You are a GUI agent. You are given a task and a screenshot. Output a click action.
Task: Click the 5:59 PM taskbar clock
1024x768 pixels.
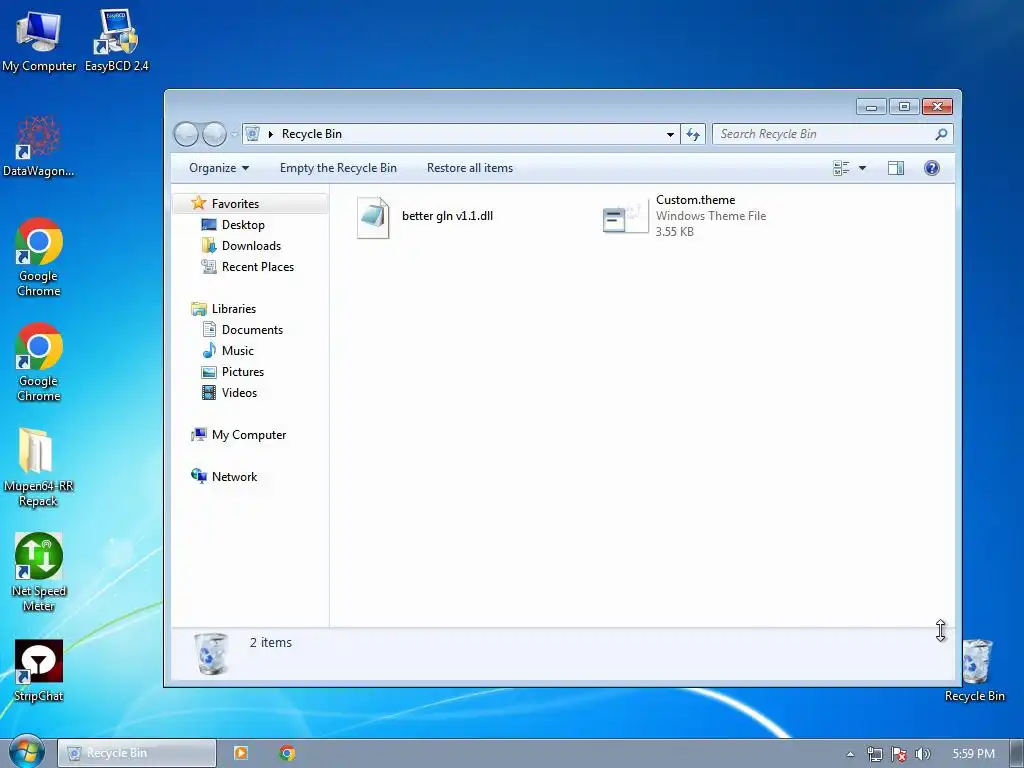coord(973,754)
